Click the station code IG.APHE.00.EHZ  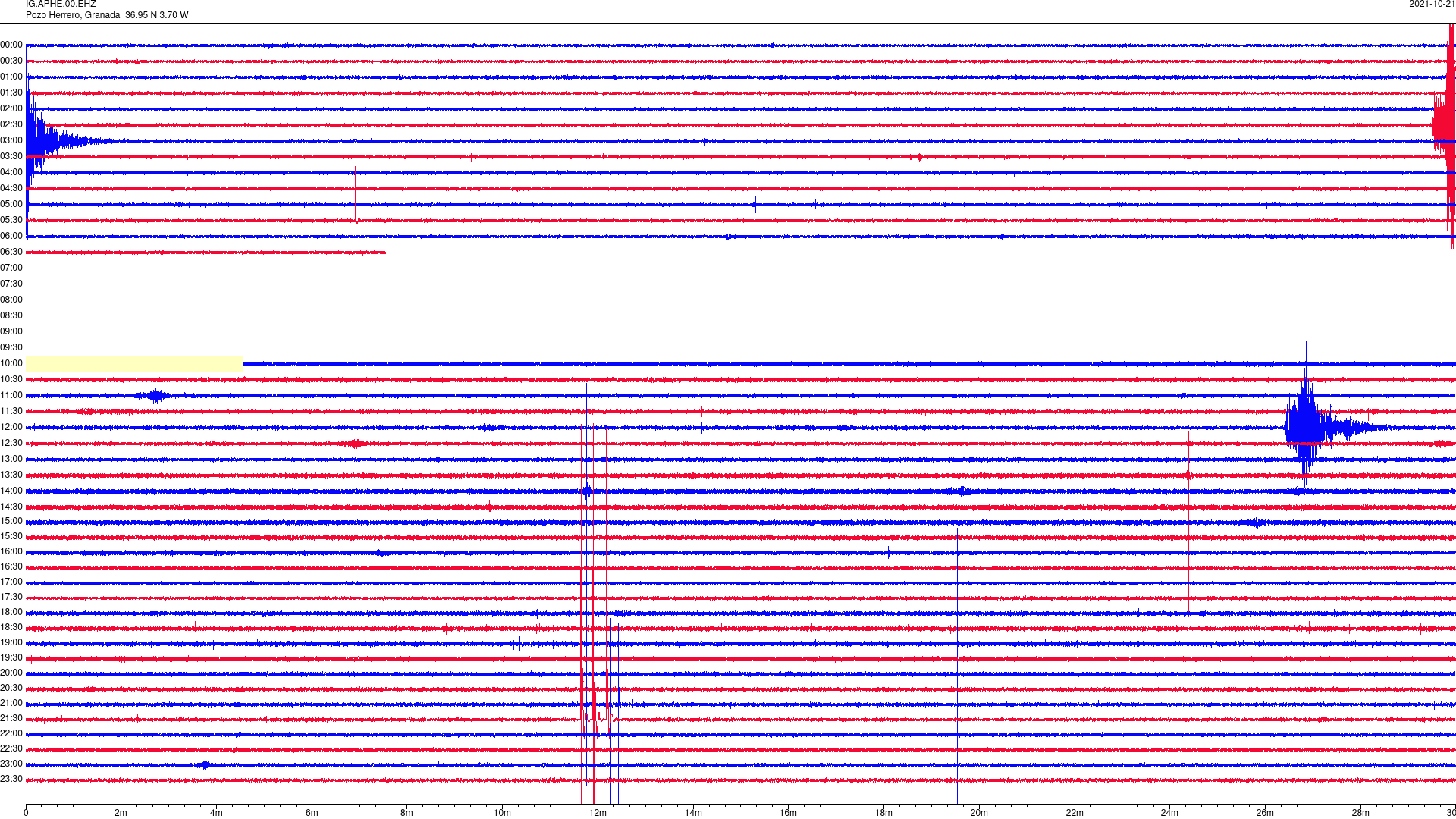pyautogui.click(x=61, y=4)
